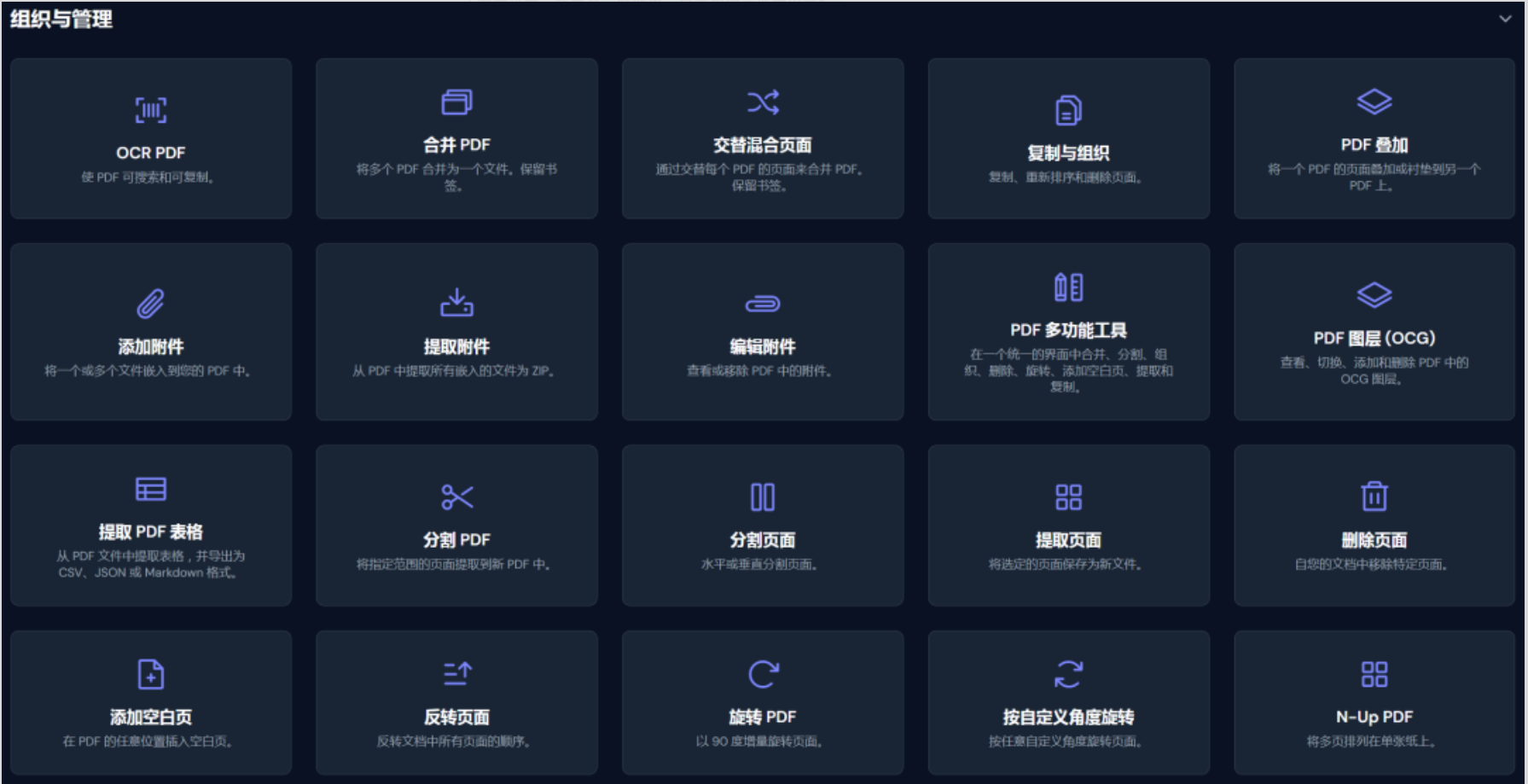This screenshot has height=784, width=1528.
Task: Click description '自您的文档中移除特定页面。'
Action: click(x=1371, y=564)
